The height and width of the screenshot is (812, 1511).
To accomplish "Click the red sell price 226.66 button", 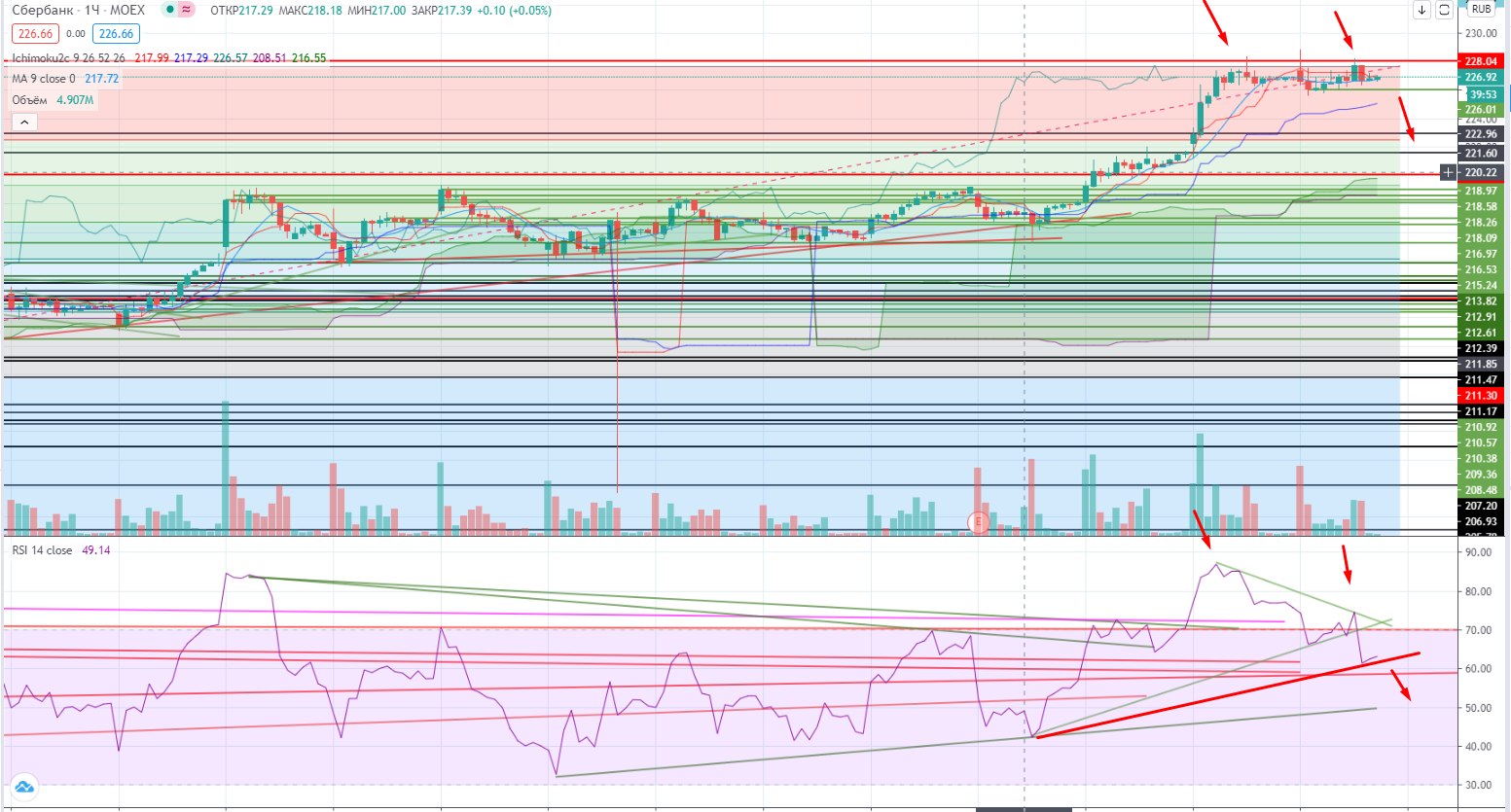I will (35, 34).
